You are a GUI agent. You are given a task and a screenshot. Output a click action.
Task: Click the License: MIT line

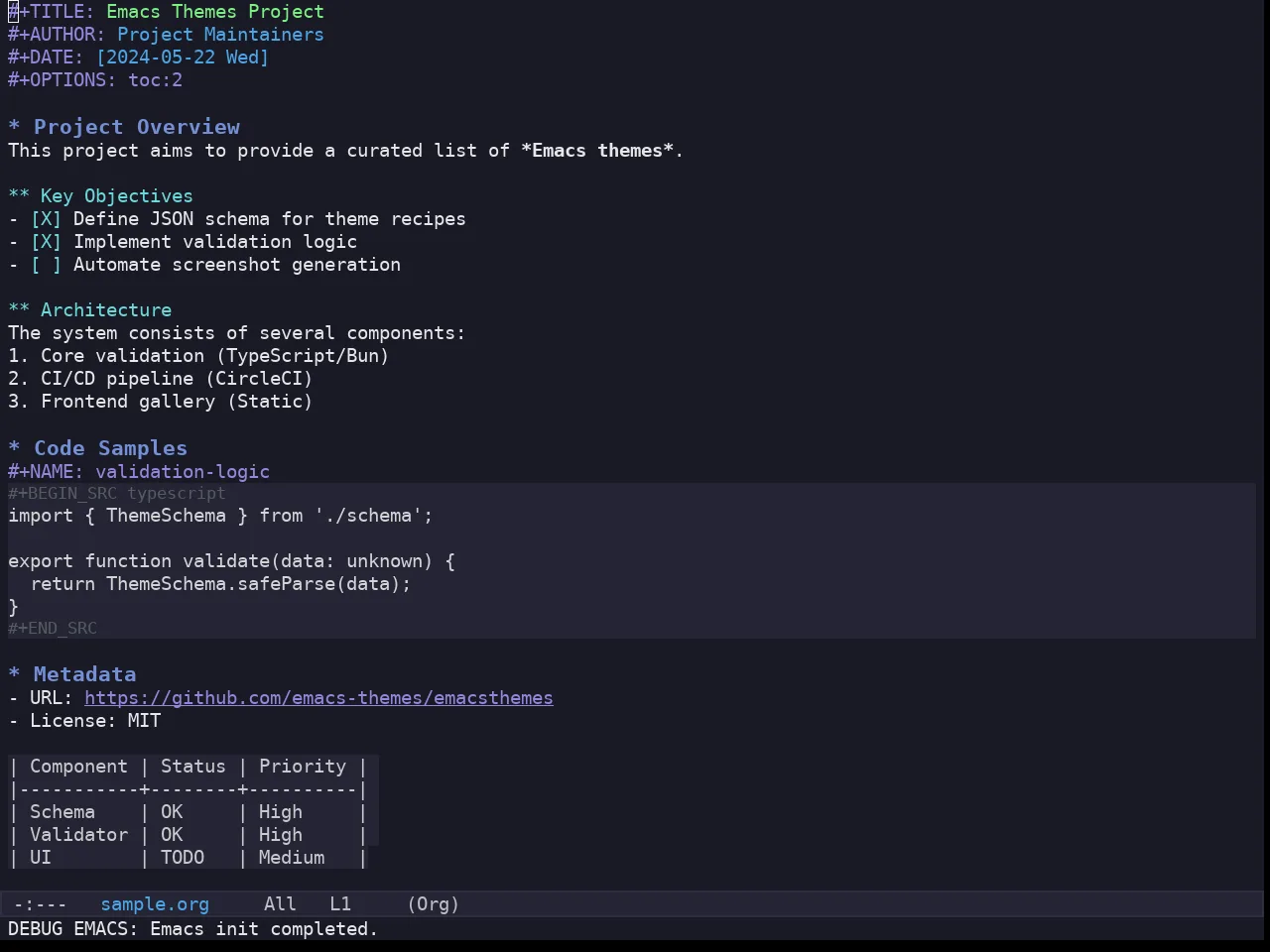(84, 721)
